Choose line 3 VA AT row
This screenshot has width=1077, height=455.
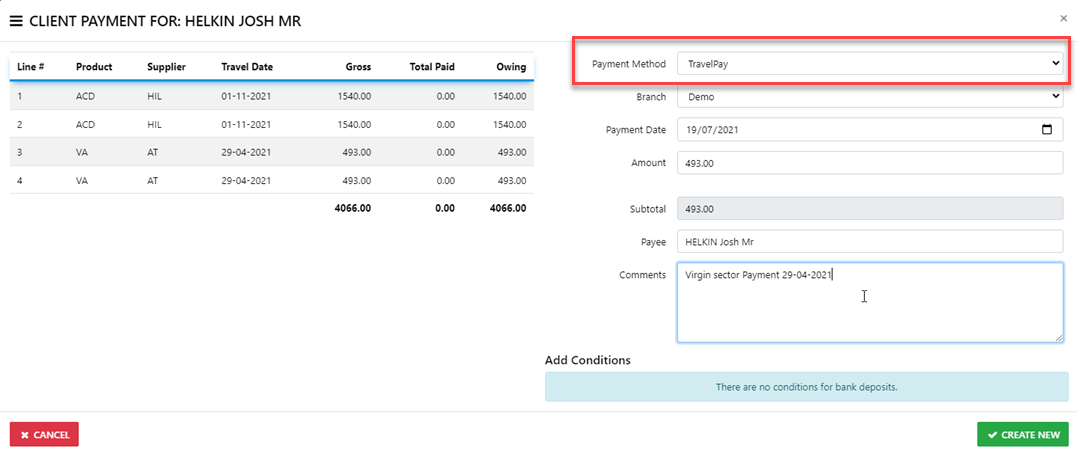click(270, 152)
